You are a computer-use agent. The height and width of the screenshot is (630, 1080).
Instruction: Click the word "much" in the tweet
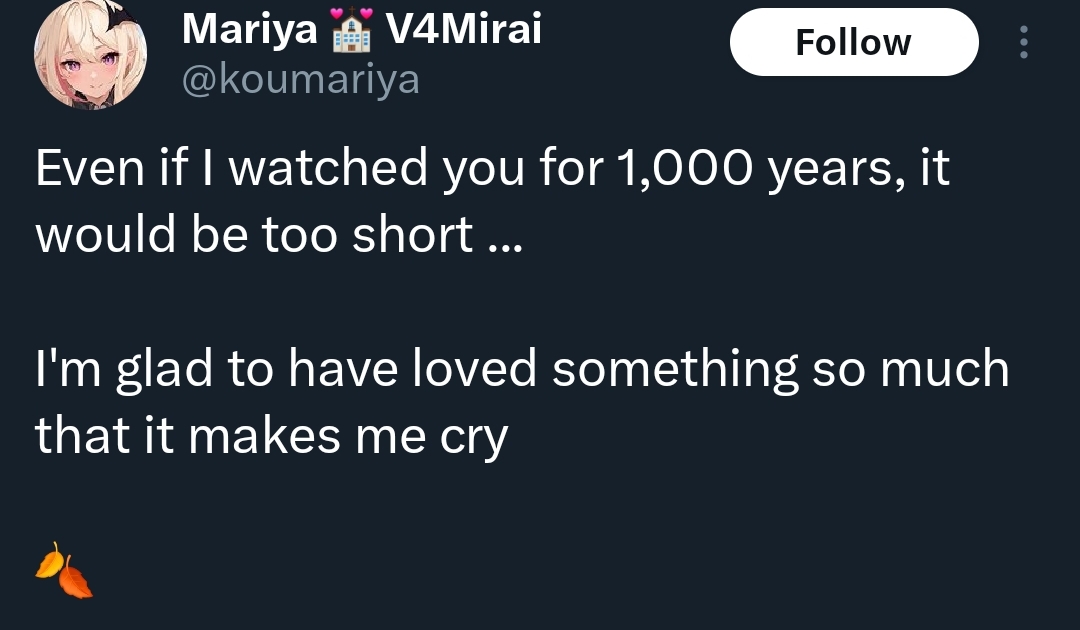coord(944,369)
